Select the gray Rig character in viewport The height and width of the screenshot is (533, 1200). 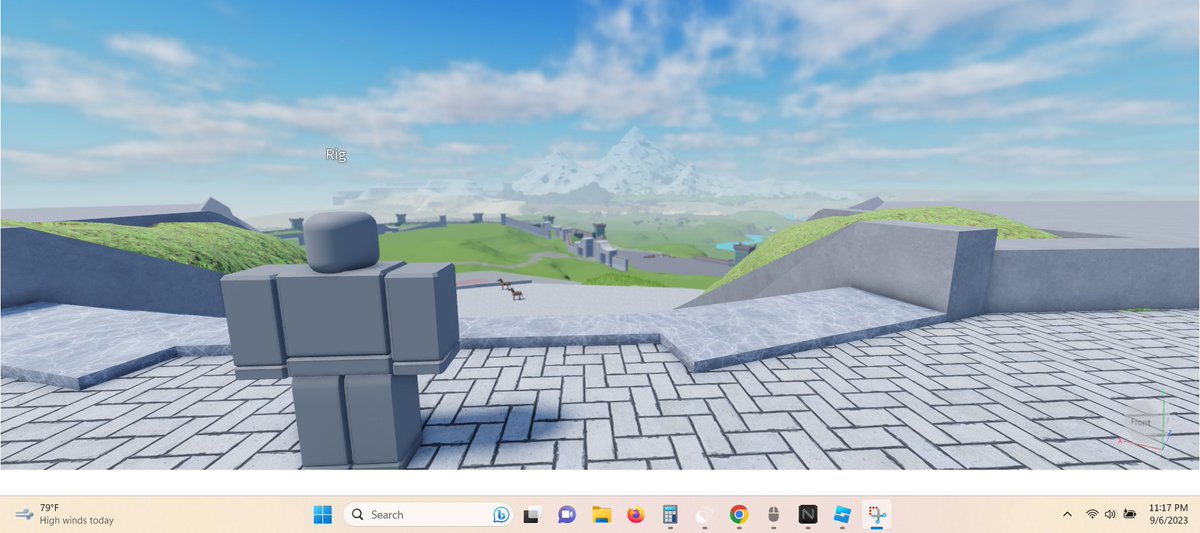(x=340, y=338)
